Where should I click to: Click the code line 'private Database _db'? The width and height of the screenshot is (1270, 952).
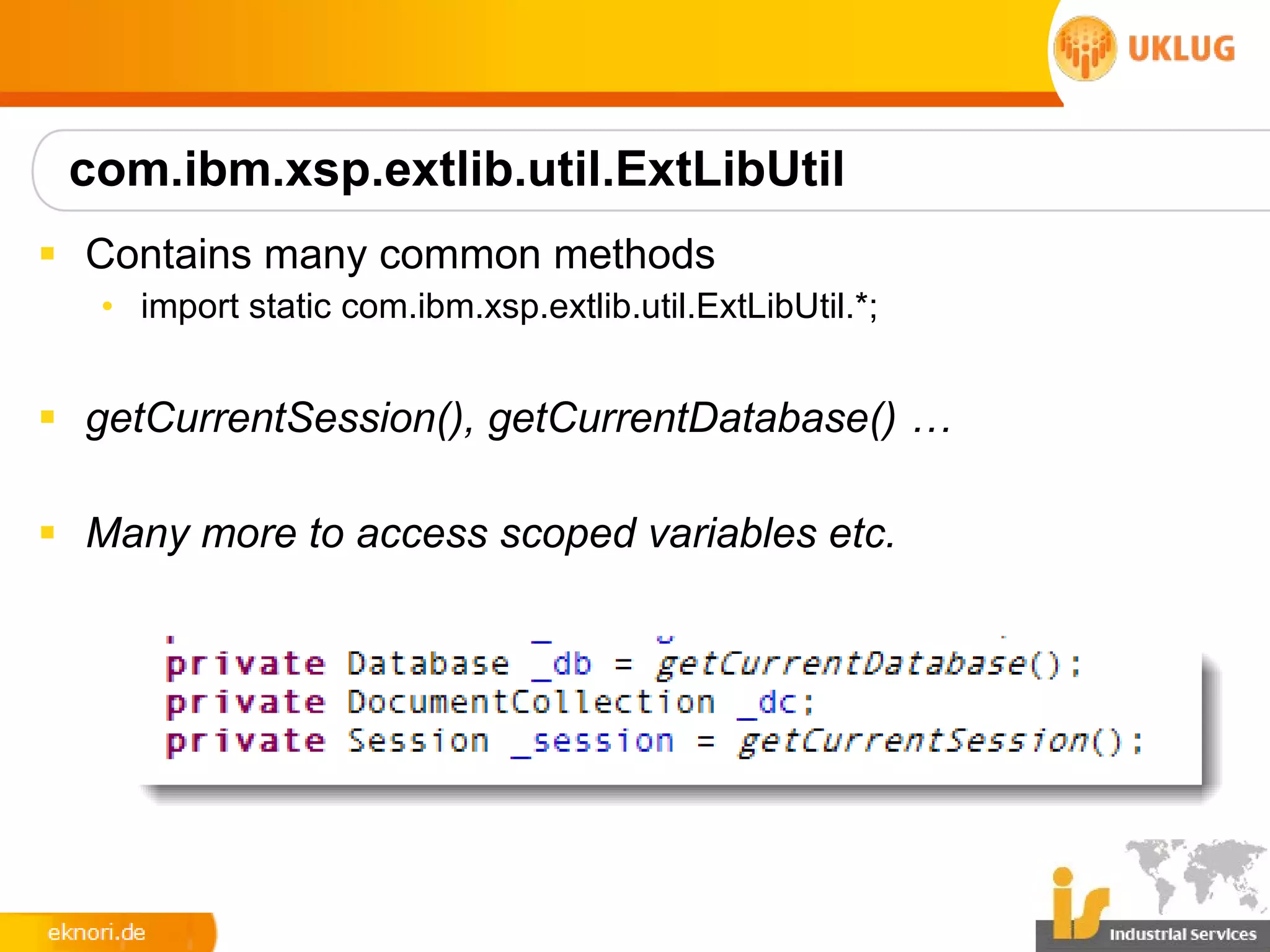(624, 664)
